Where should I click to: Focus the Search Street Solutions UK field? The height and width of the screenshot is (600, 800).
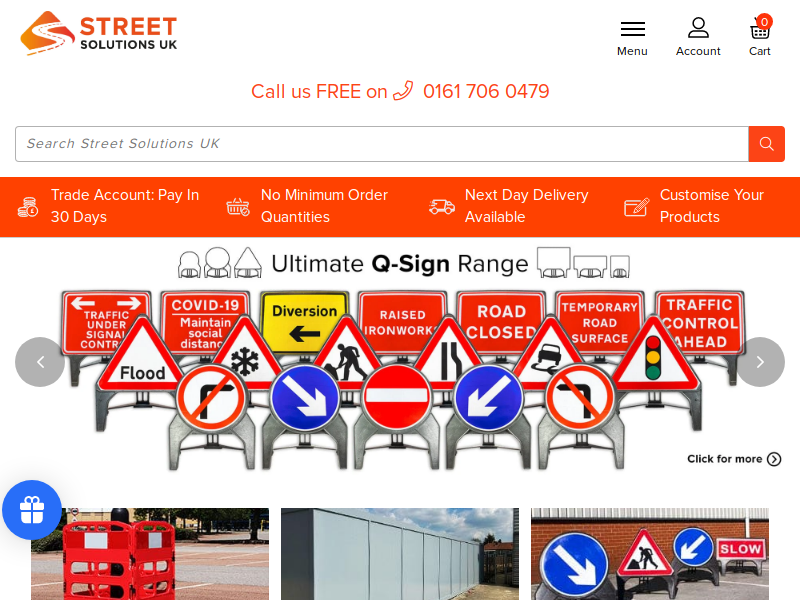point(382,144)
